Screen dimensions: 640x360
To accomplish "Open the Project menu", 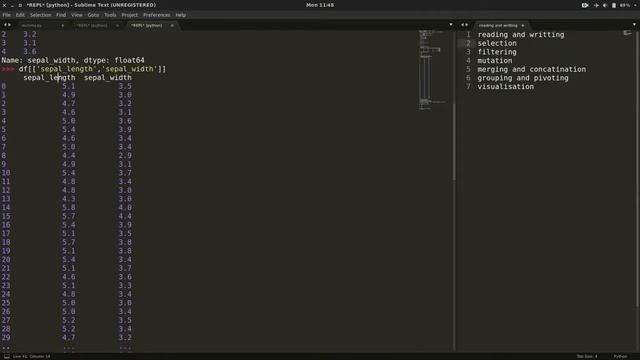I will click(x=130, y=15).
